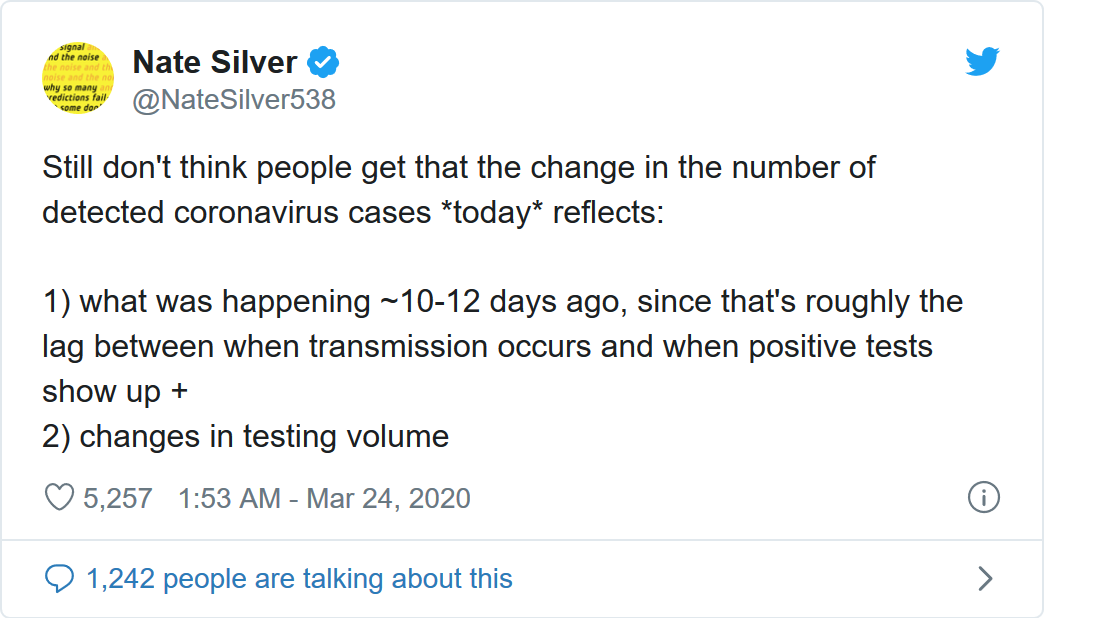Open the Nate Silver display name link
The image size is (1100, 618).
[215, 63]
